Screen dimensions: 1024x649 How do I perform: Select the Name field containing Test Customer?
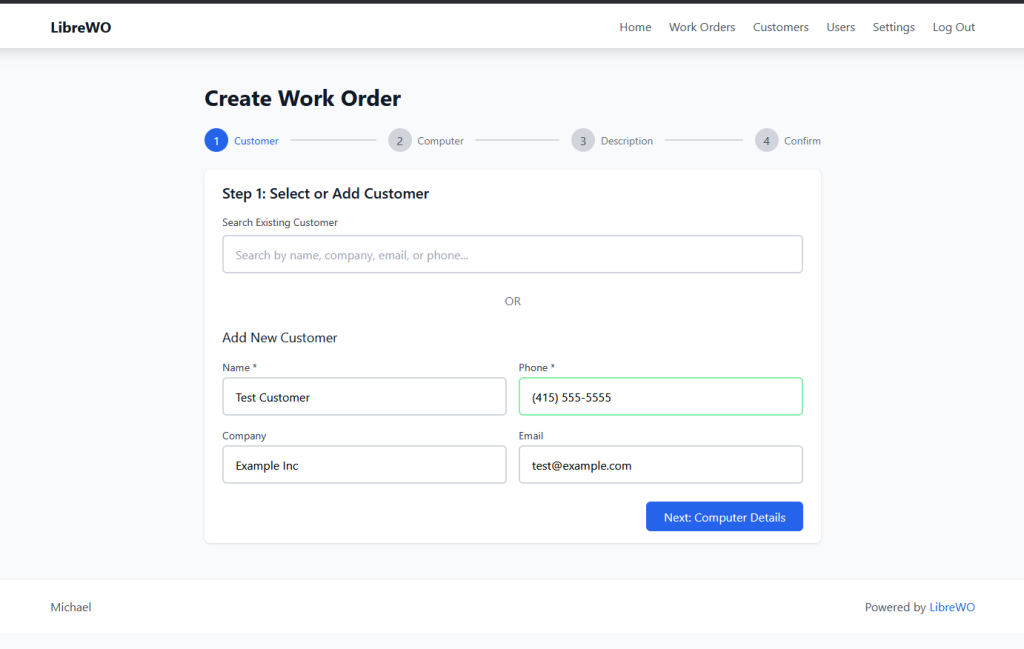point(364,396)
